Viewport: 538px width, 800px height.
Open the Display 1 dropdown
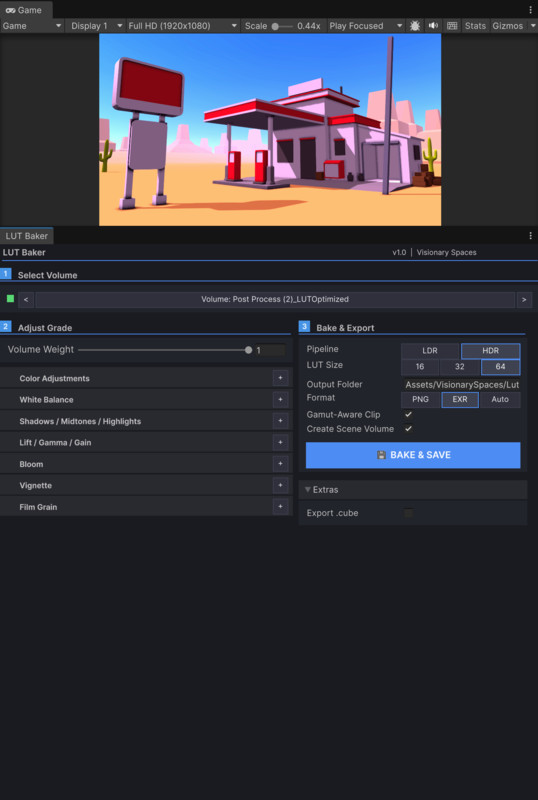click(95, 26)
